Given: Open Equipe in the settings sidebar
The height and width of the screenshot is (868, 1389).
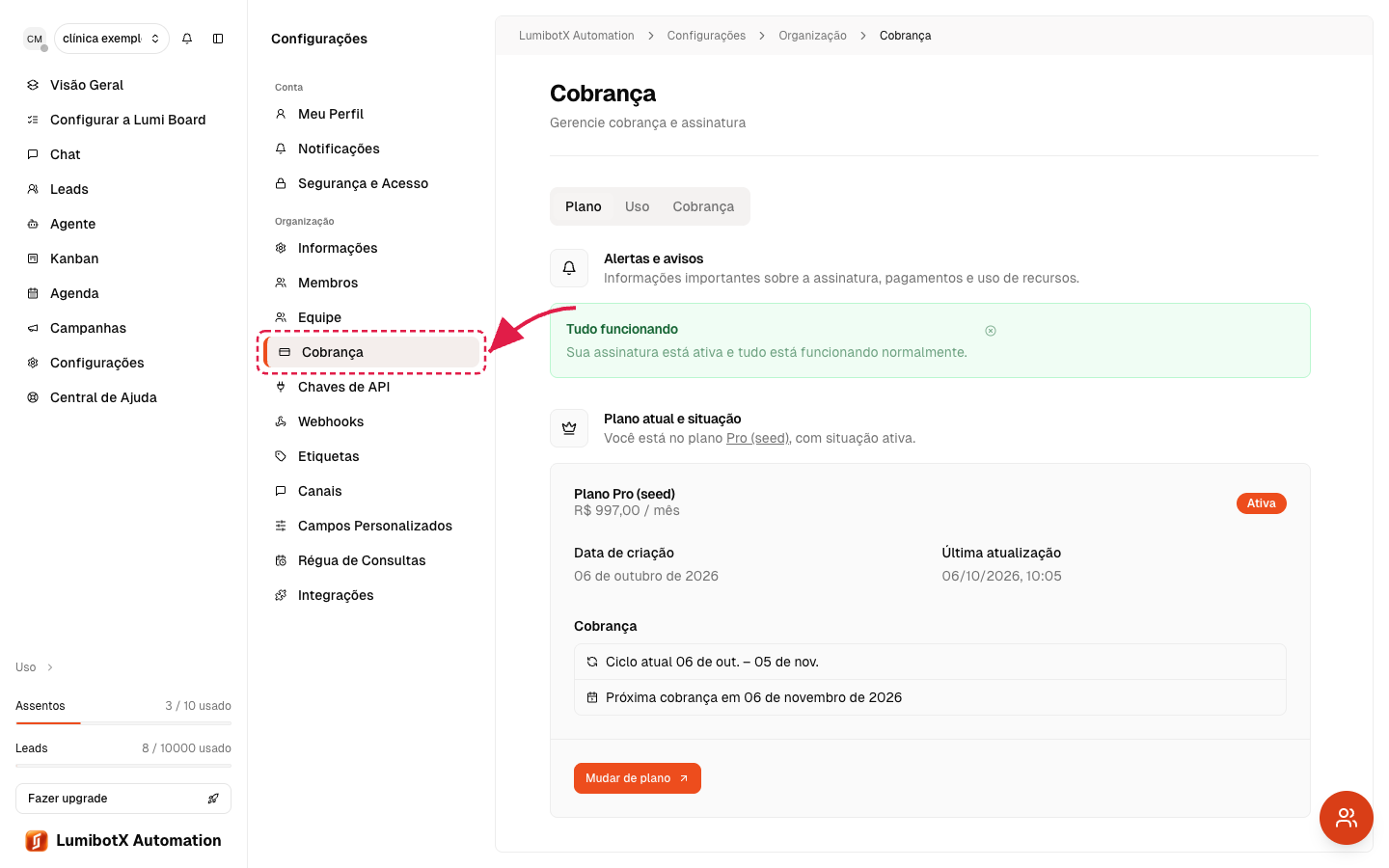Looking at the screenshot, I should (371, 317).
